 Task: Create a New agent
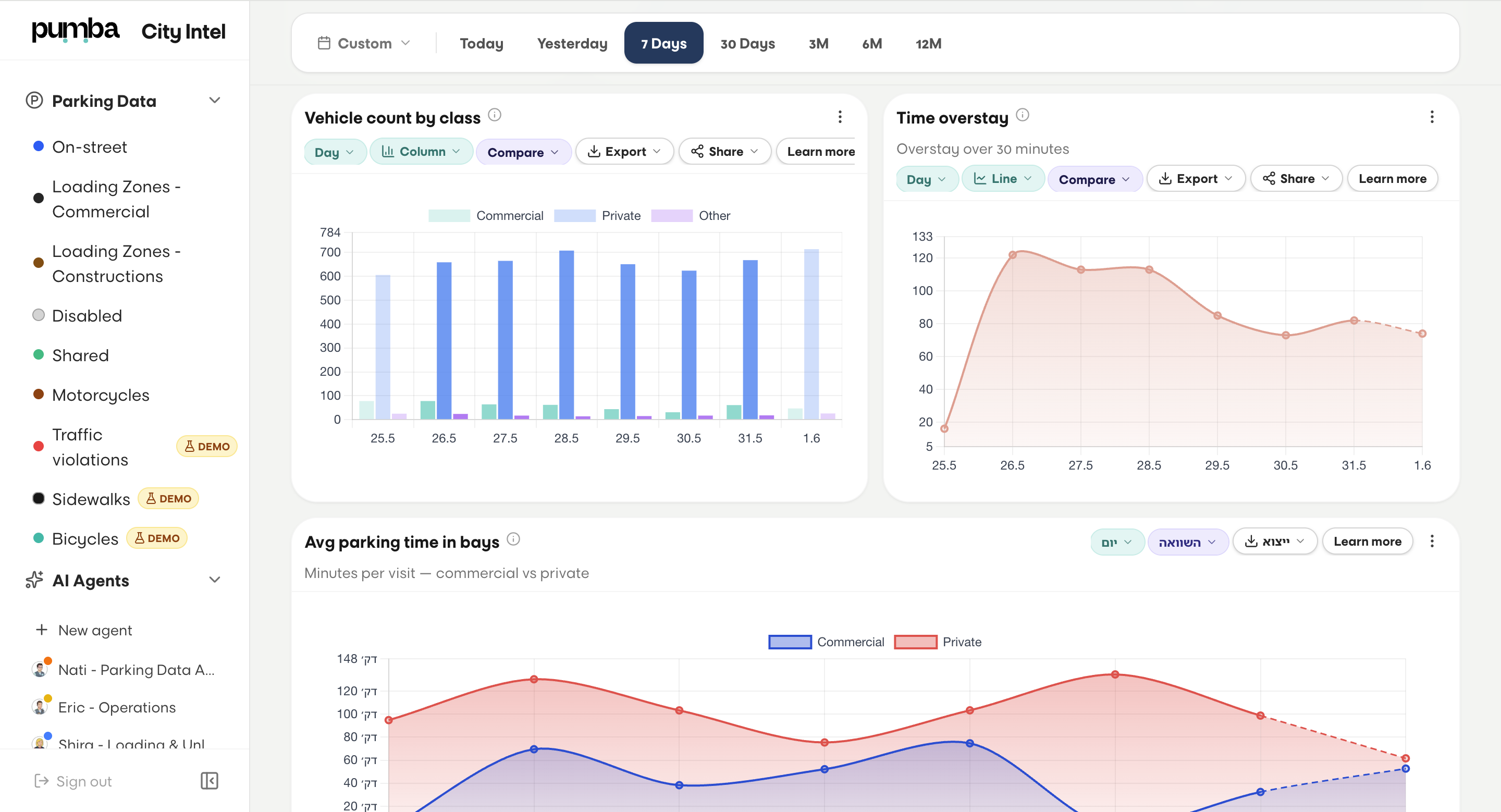84,630
